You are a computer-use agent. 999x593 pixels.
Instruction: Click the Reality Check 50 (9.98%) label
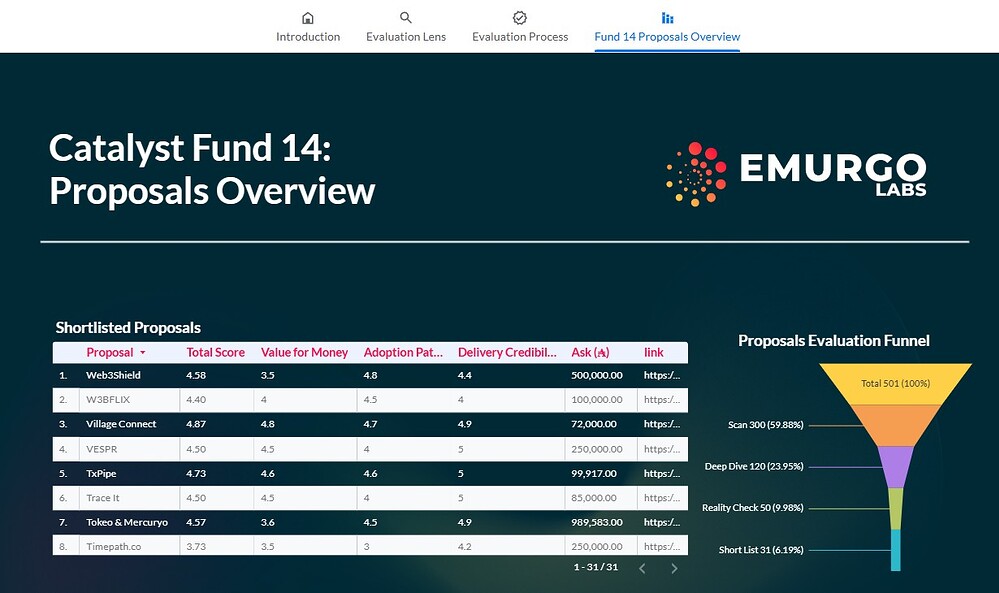(752, 508)
